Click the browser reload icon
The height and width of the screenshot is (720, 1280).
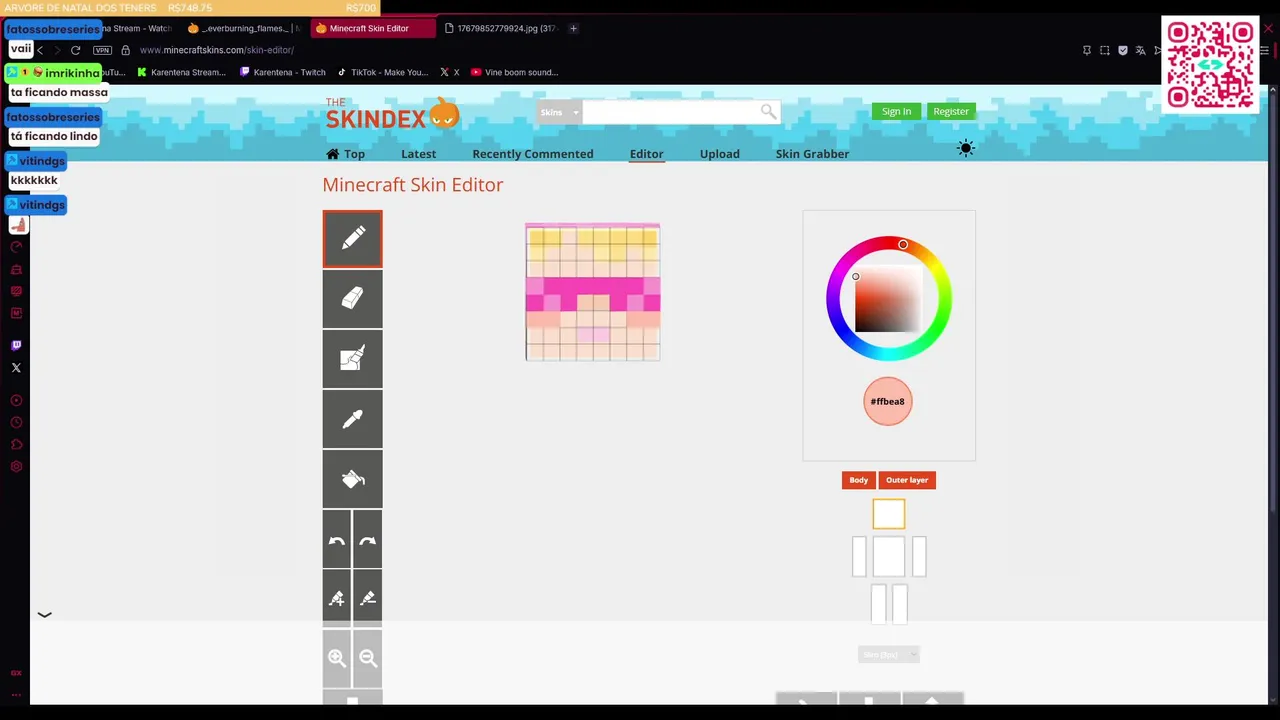[75, 50]
